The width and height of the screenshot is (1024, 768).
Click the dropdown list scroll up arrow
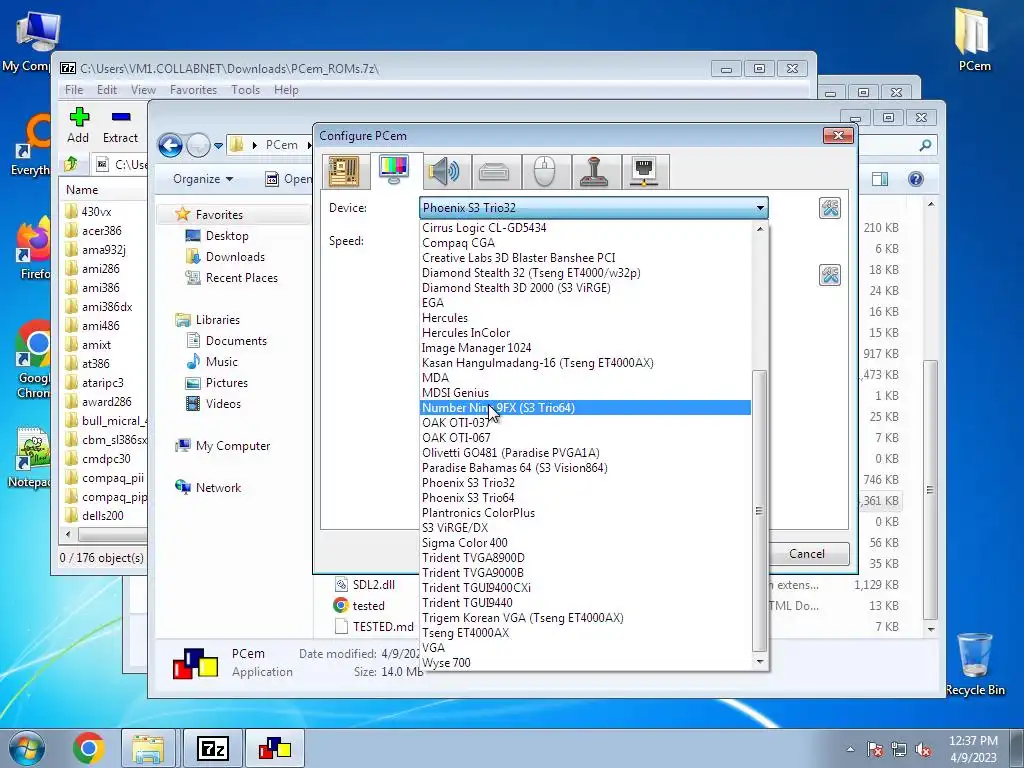[x=760, y=229]
